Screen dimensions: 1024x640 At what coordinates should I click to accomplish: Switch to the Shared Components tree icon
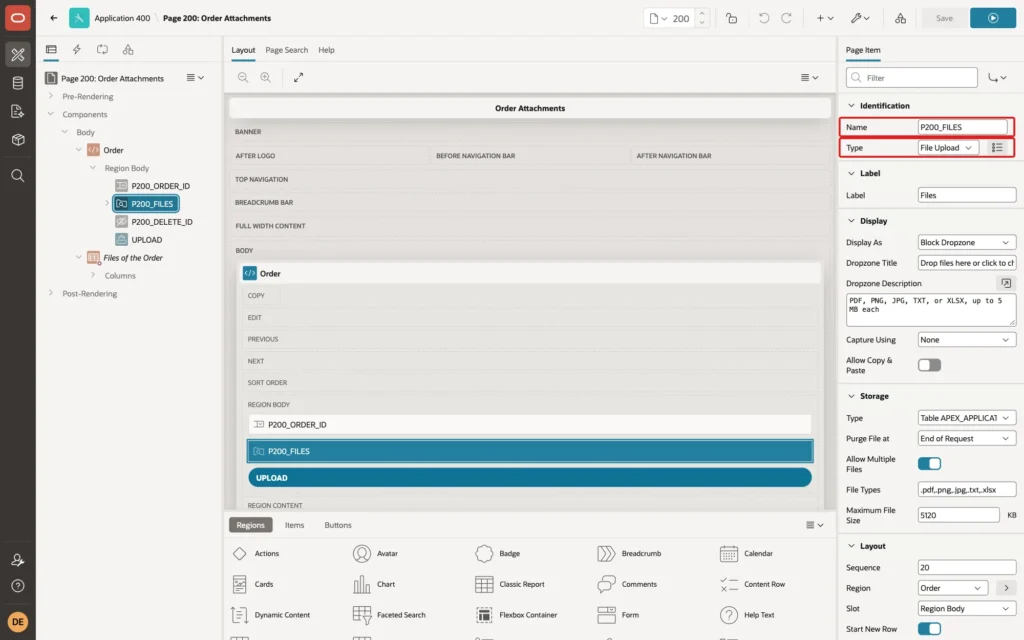pos(128,49)
